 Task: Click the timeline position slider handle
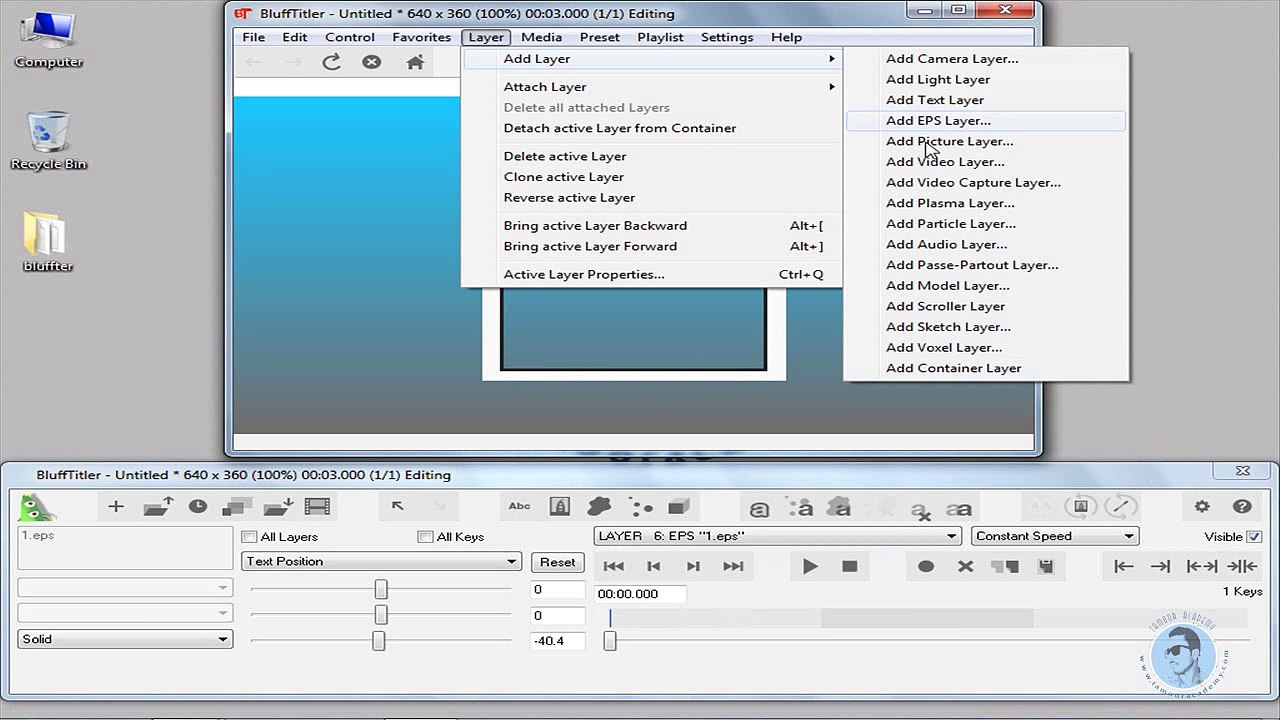(x=610, y=641)
